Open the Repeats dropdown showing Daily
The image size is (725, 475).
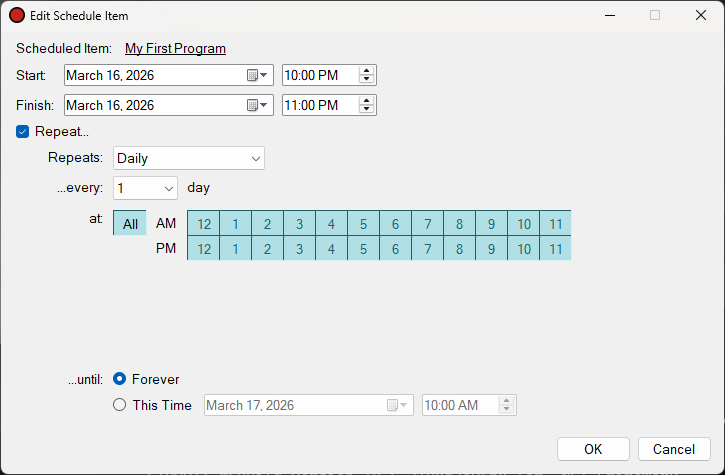click(189, 158)
